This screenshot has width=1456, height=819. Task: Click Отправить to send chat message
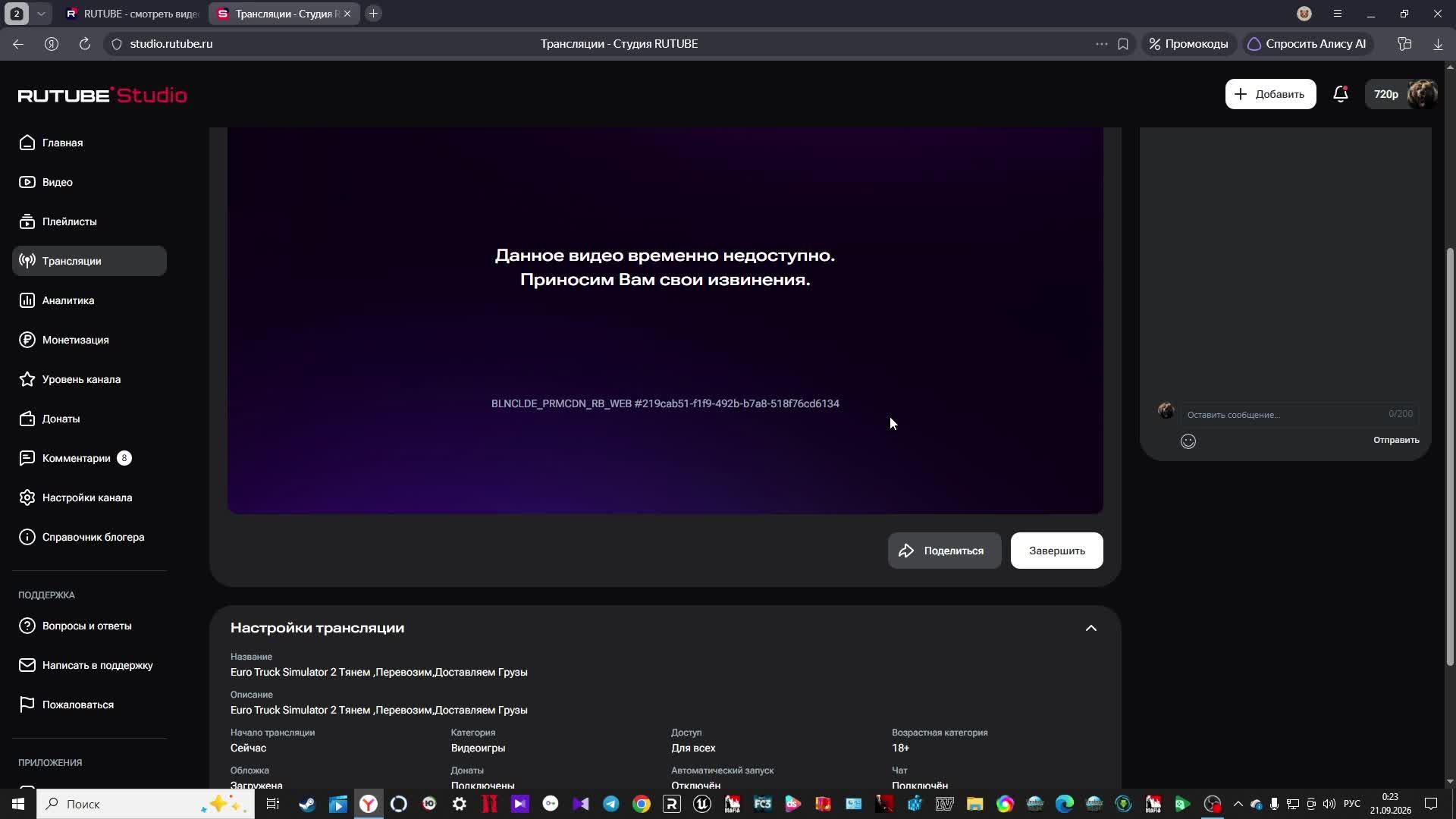point(1396,440)
